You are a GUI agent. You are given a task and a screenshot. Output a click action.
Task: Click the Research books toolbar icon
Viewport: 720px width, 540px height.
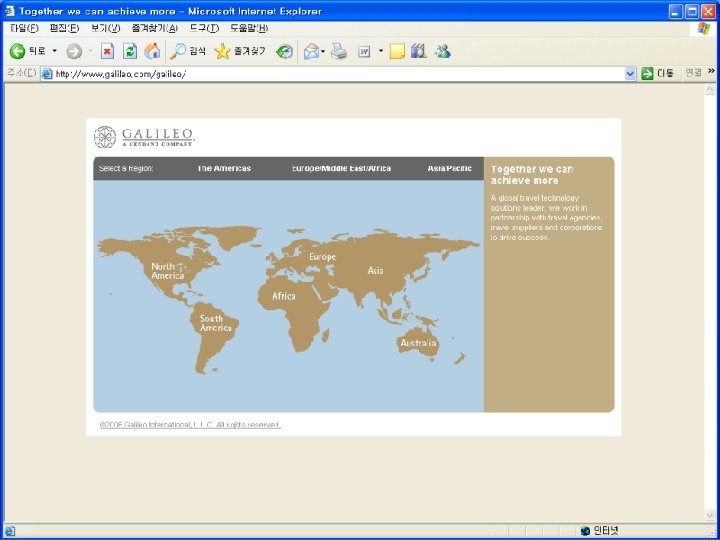(419, 51)
